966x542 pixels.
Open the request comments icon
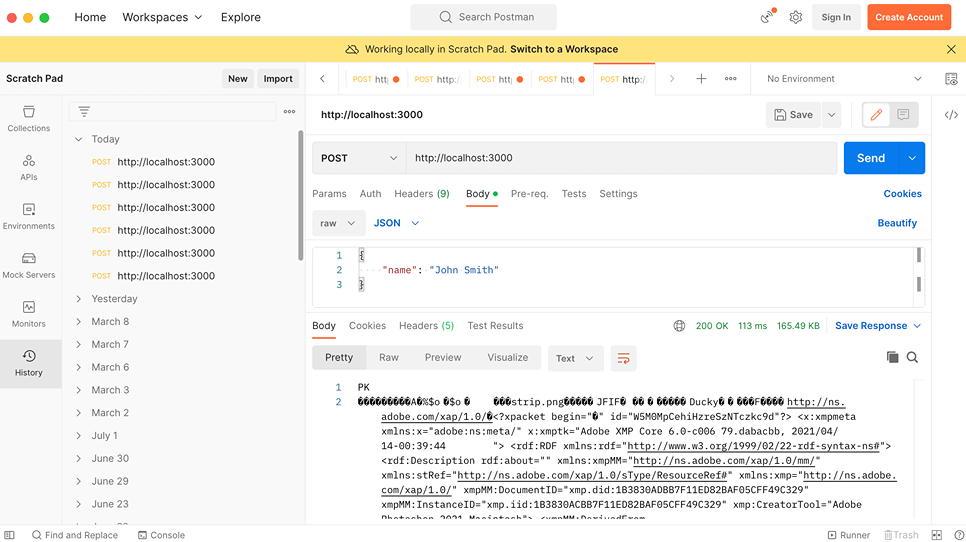point(903,115)
